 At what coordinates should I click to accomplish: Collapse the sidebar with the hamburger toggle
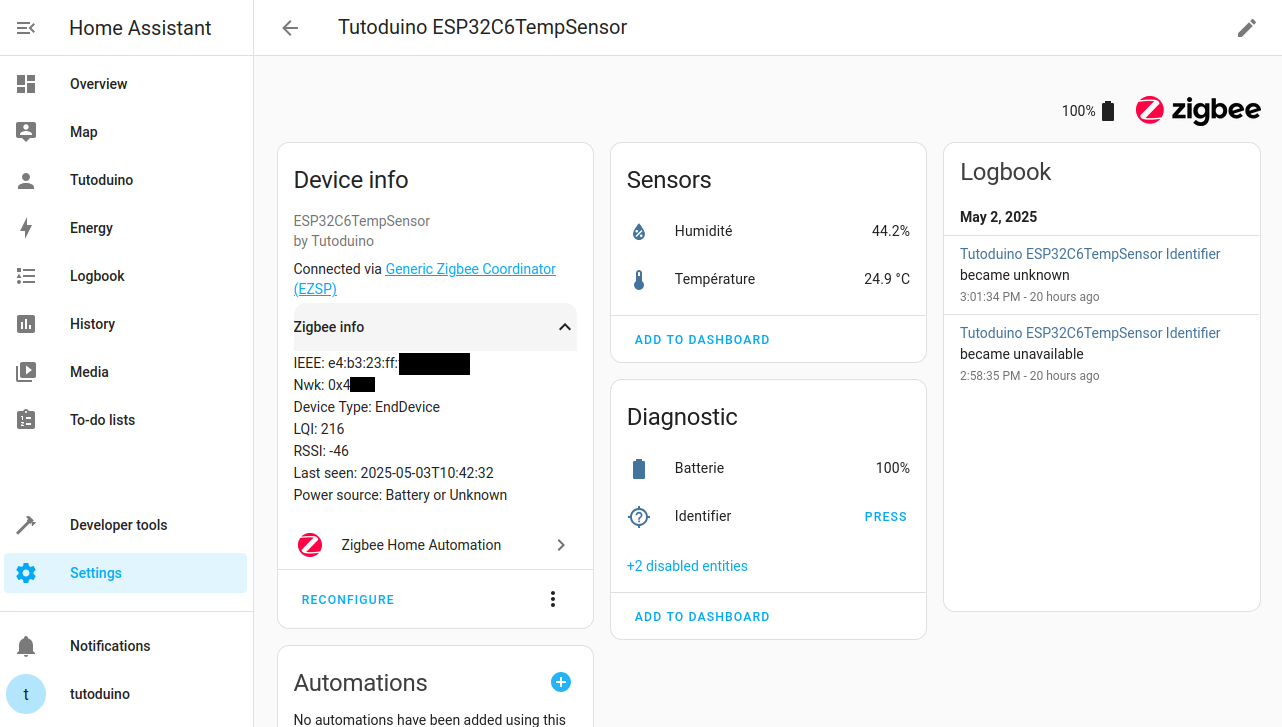pyautogui.click(x=24, y=27)
